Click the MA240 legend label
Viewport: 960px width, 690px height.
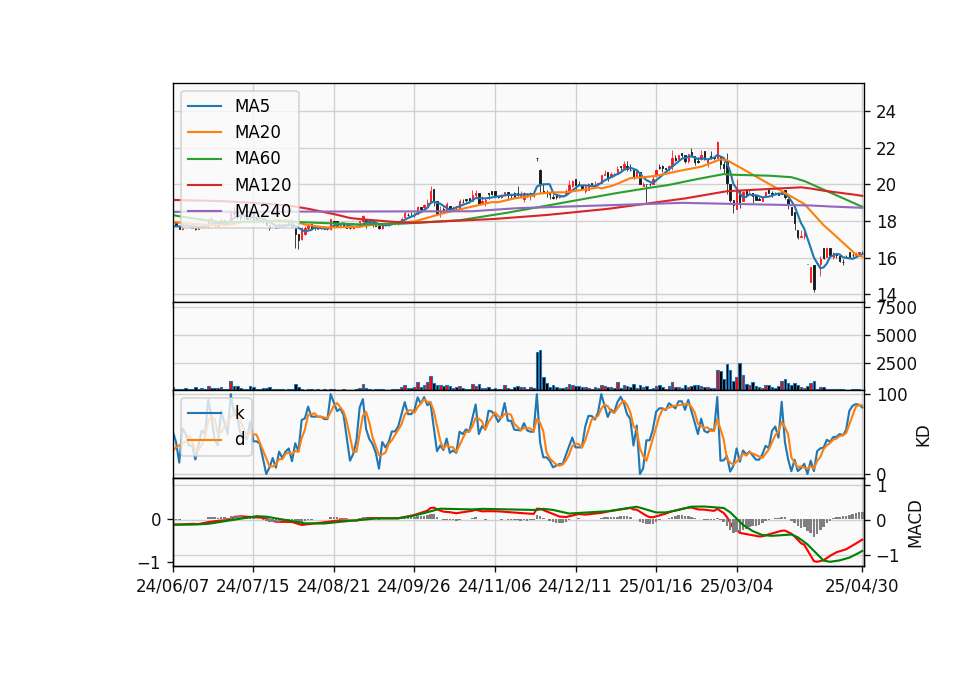coord(263,211)
